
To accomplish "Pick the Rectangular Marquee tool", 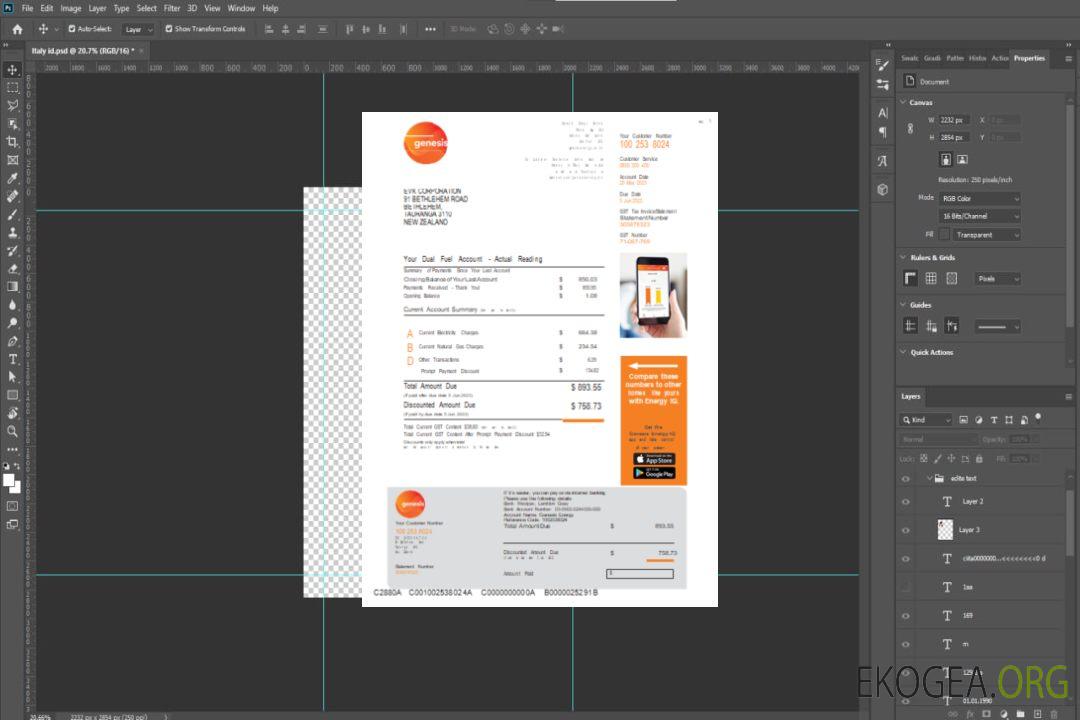I will click(x=12, y=87).
